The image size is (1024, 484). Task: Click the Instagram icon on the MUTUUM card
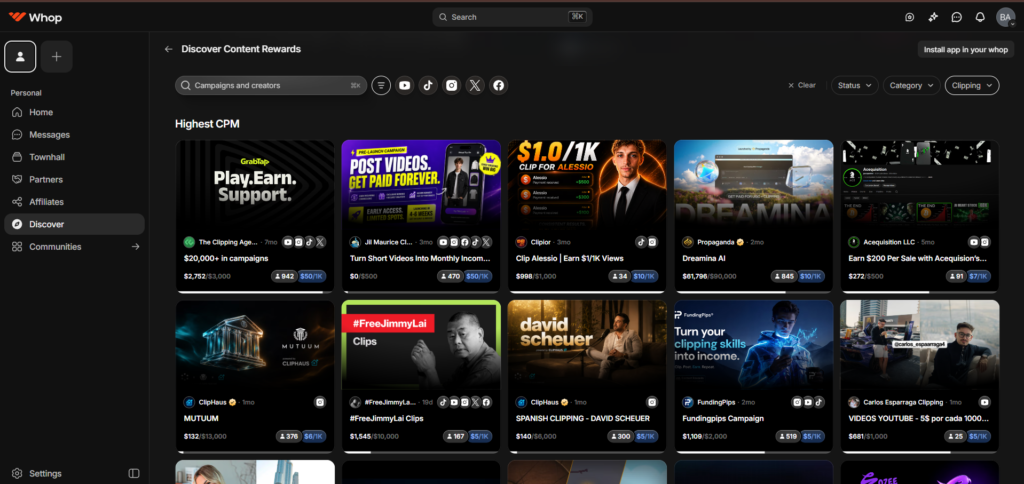320,402
